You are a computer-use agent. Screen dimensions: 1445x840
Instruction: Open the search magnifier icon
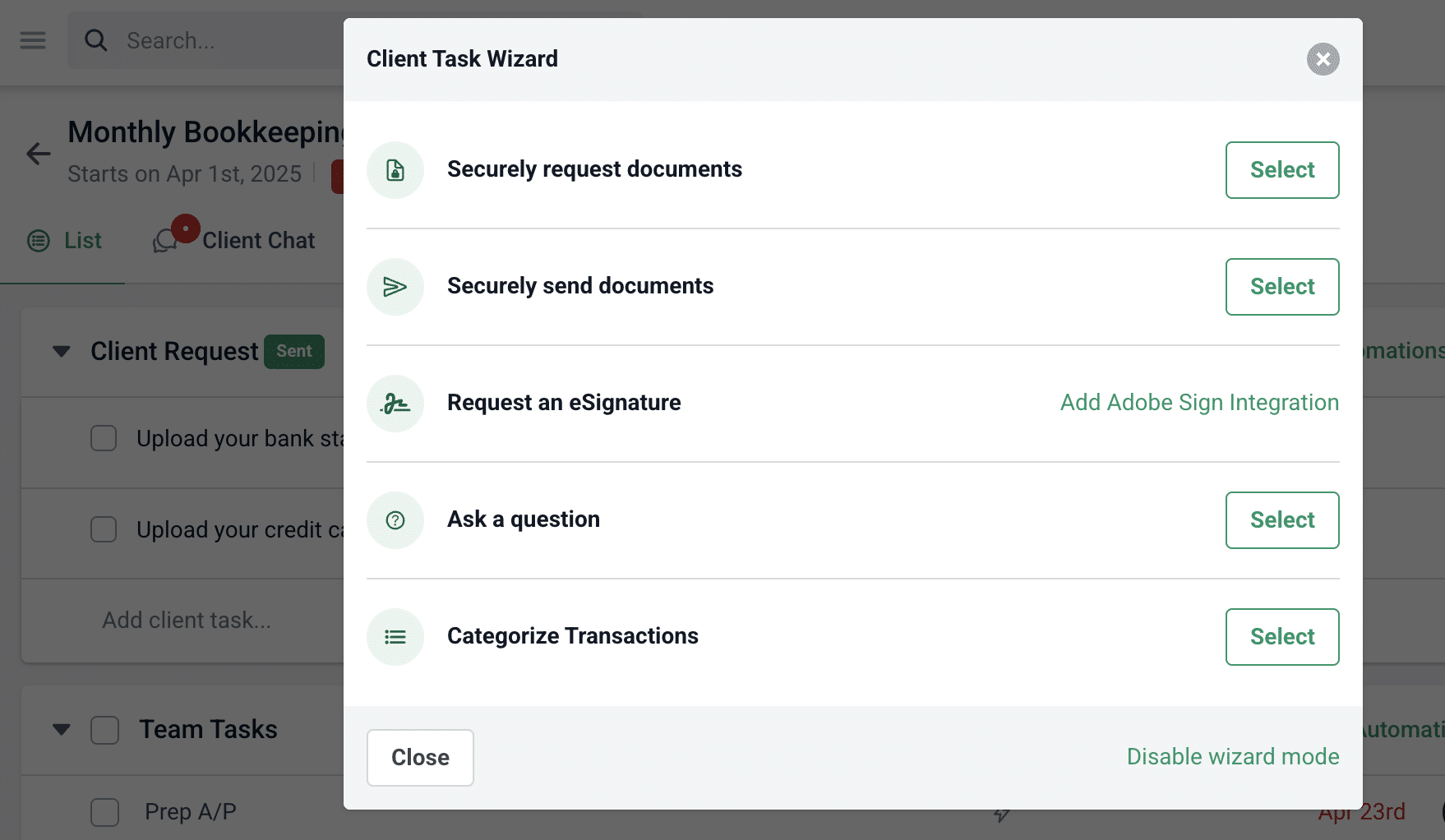point(96,39)
